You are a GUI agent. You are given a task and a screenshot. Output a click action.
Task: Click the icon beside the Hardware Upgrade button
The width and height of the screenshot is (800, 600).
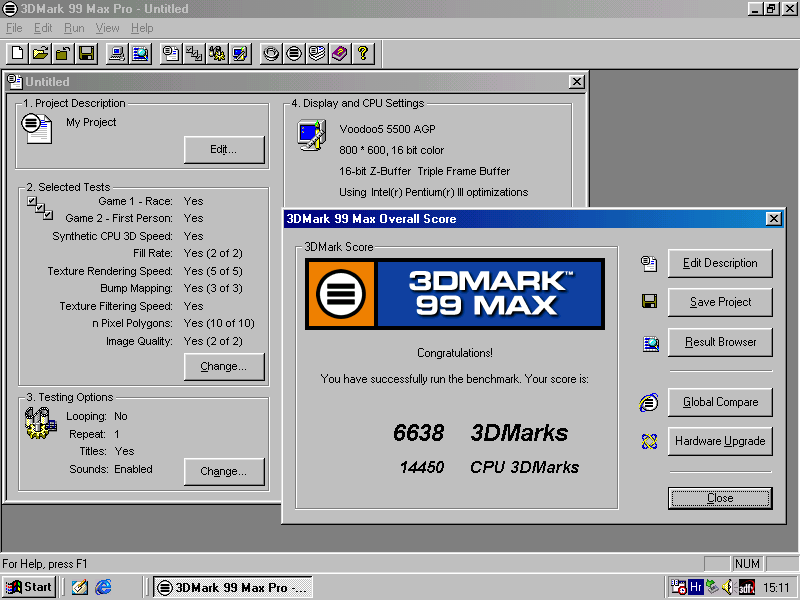point(649,441)
